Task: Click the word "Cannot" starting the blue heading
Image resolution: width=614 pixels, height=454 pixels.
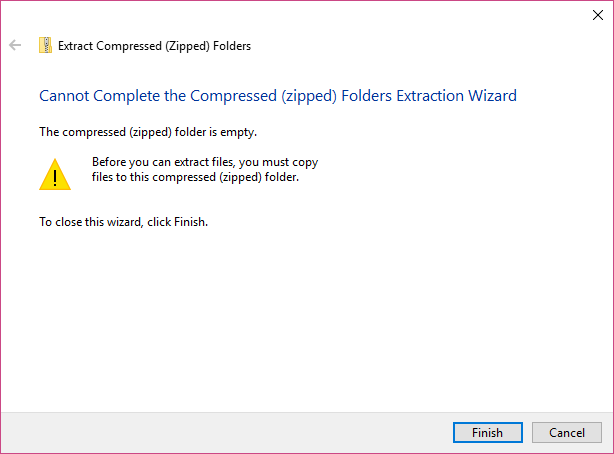Action: [63, 96]
